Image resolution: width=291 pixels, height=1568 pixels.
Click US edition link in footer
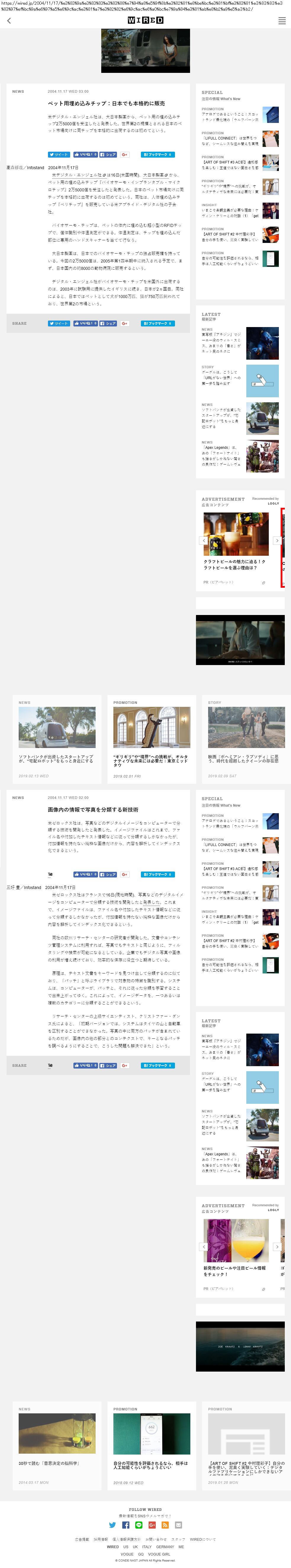point(126,1547)
